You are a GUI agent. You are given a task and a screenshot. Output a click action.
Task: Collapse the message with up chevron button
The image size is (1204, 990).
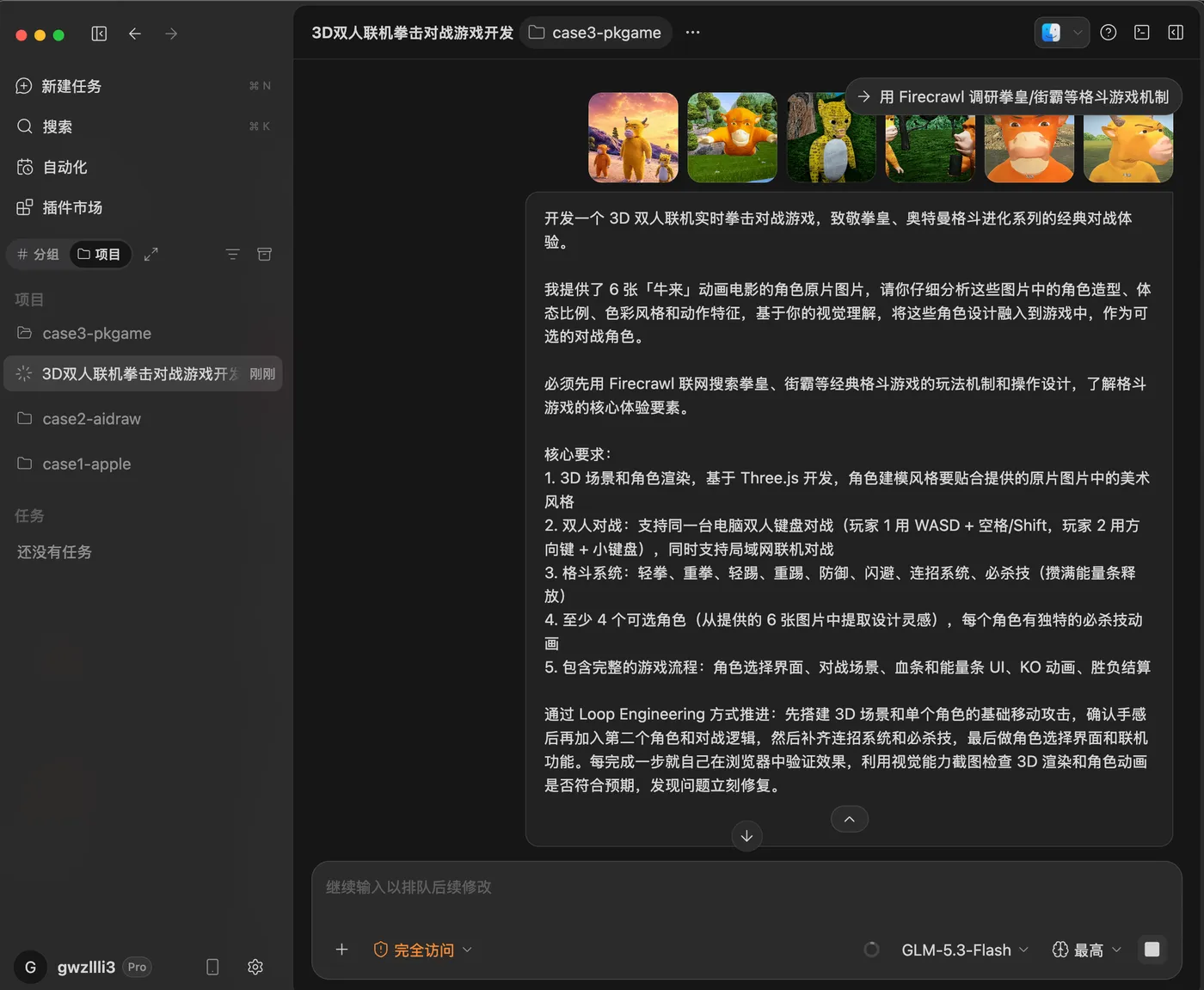tap(850, 819)
